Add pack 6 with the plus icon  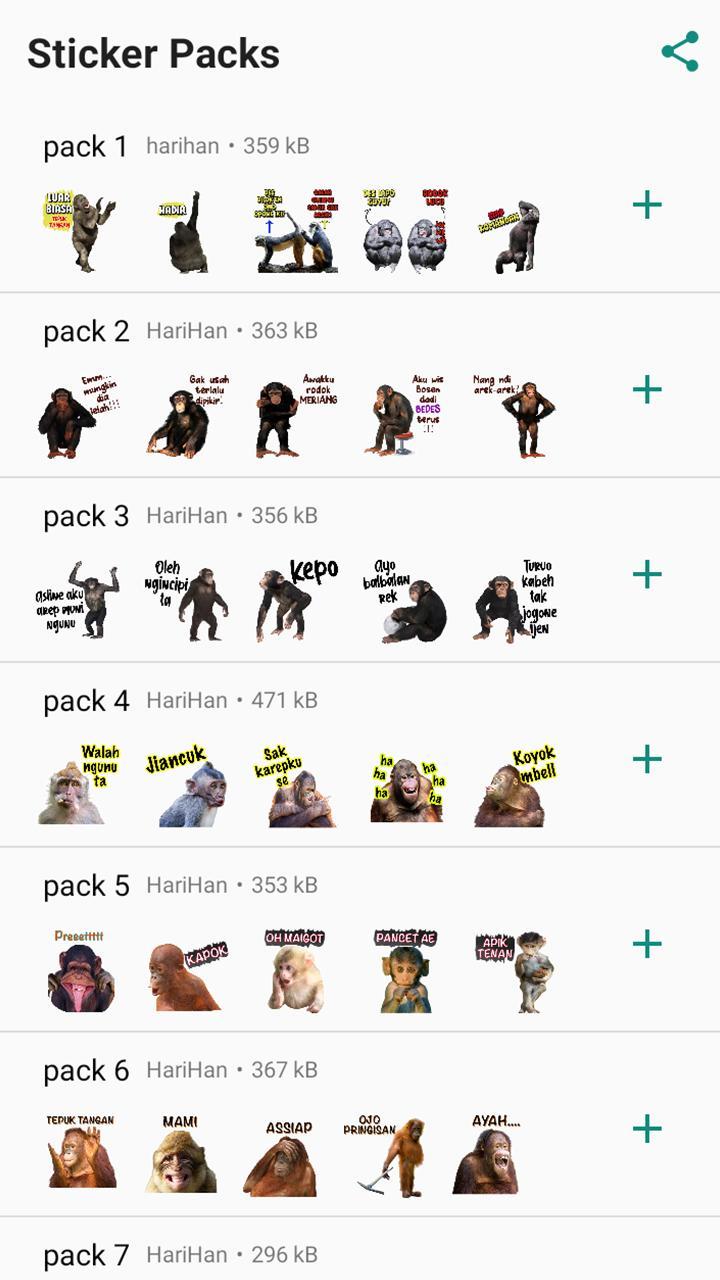(647, 1129)
